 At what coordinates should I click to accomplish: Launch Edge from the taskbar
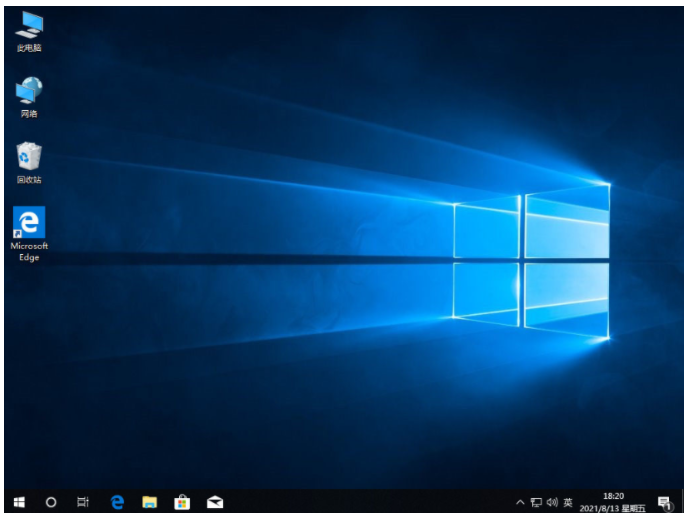pyautogui.click(x=117, y=502)
